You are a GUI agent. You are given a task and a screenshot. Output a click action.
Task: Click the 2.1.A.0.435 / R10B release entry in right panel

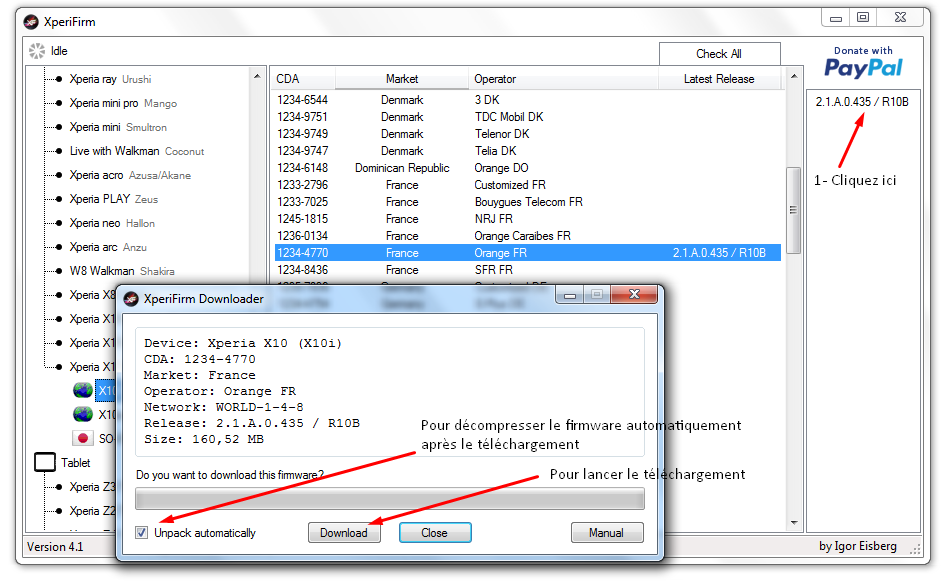tap(862, 102)
